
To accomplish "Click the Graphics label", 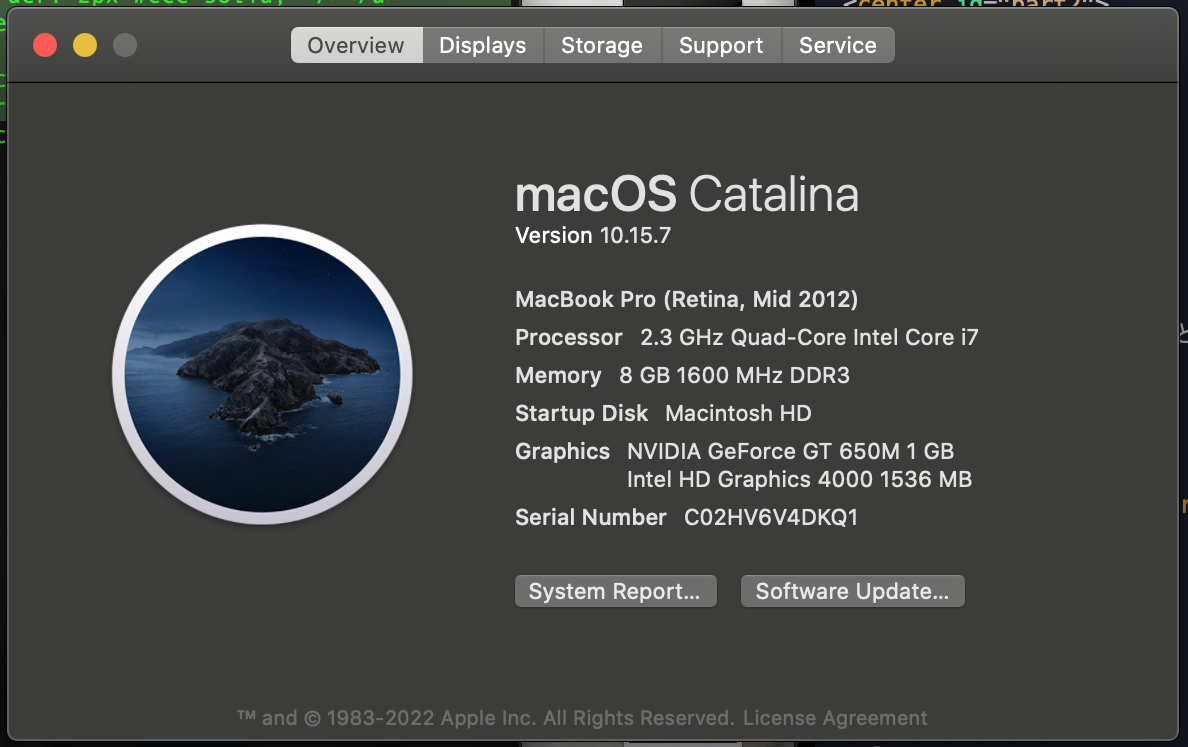I will click(562, 451).
